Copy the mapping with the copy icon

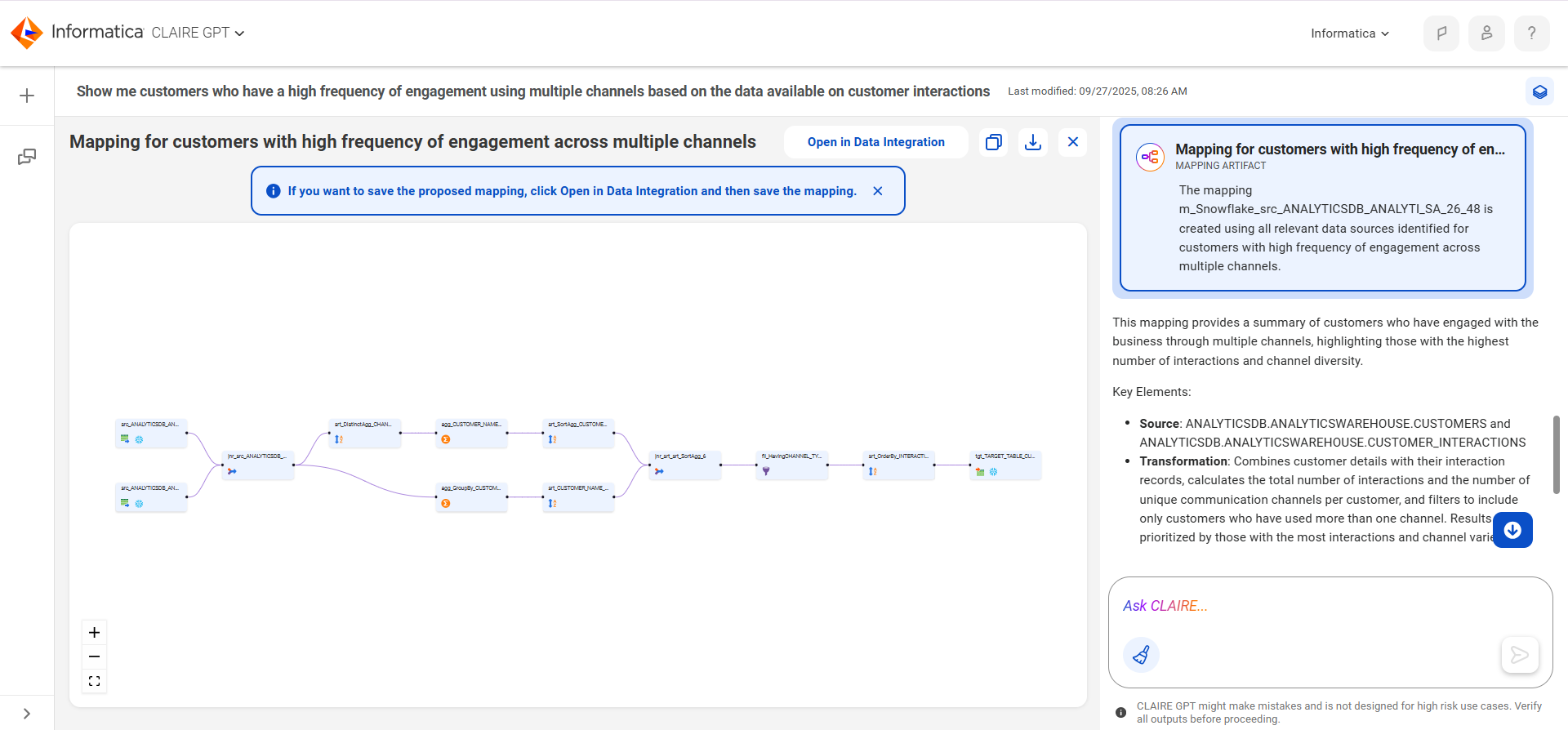click(x=994, y=142)
